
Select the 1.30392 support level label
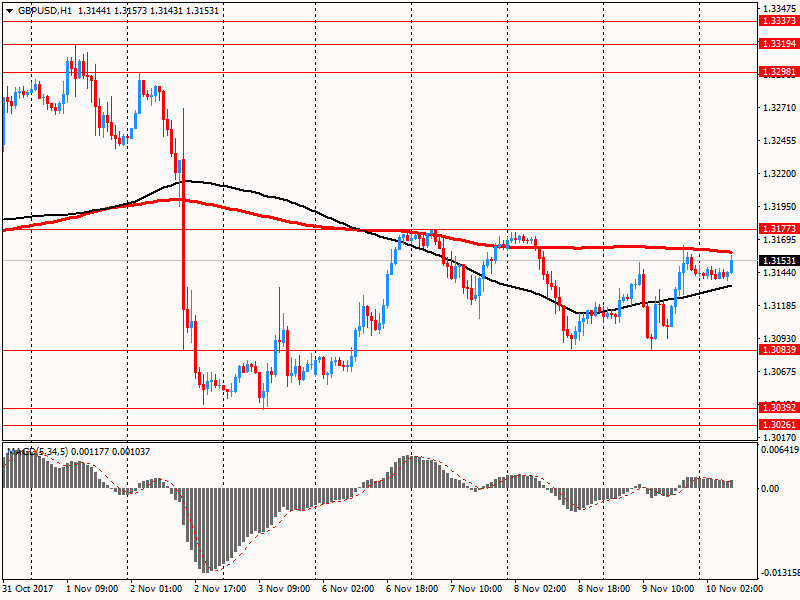coord(779,408)
